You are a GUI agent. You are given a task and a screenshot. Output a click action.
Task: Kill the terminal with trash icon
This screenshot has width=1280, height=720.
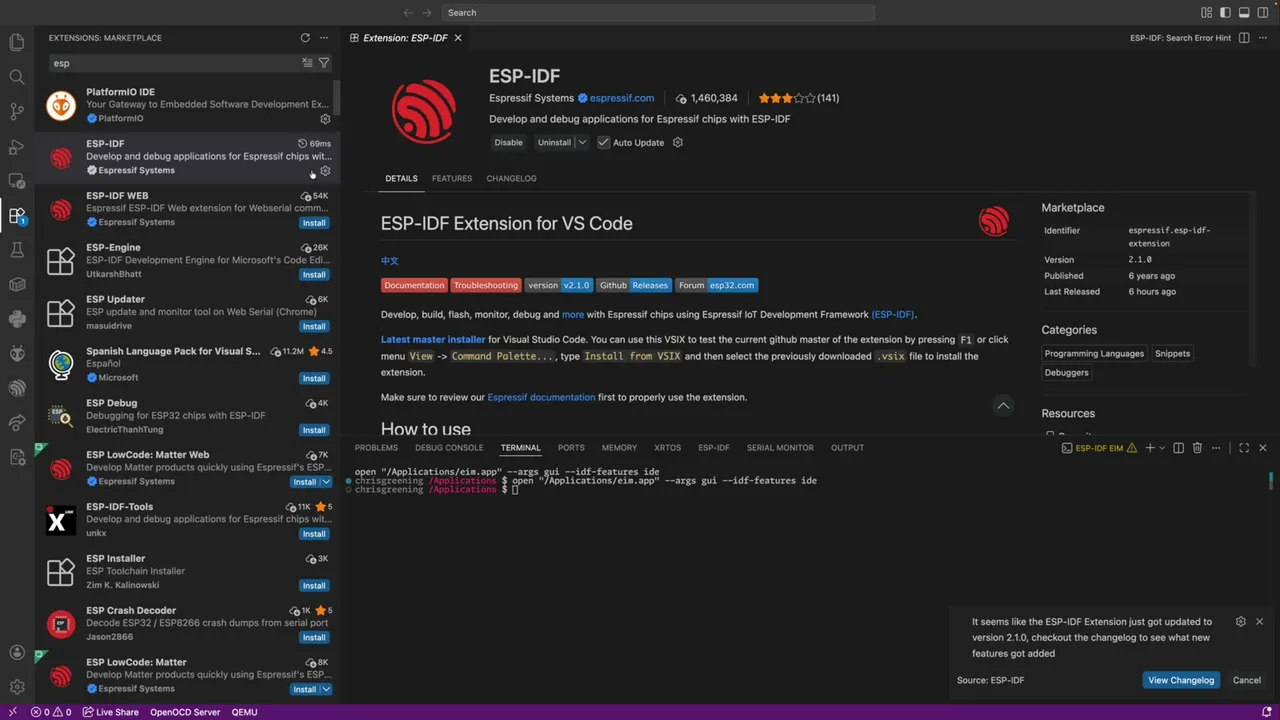point(1197,448)
